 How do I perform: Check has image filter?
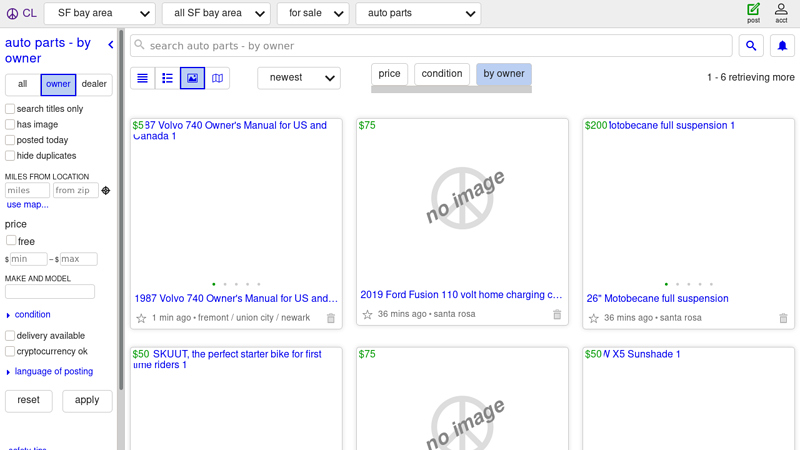(x=10, y=124)
